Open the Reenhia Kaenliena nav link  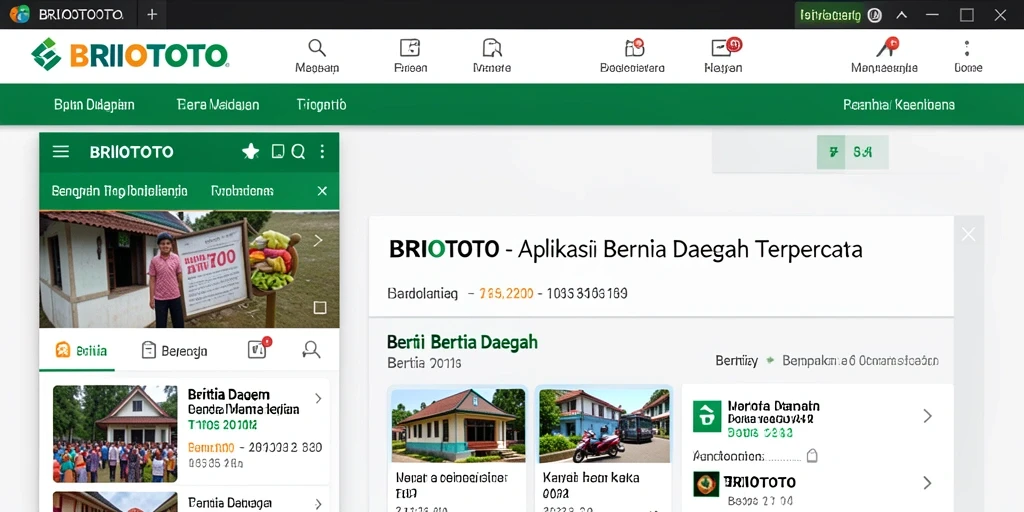pos(899,104)
